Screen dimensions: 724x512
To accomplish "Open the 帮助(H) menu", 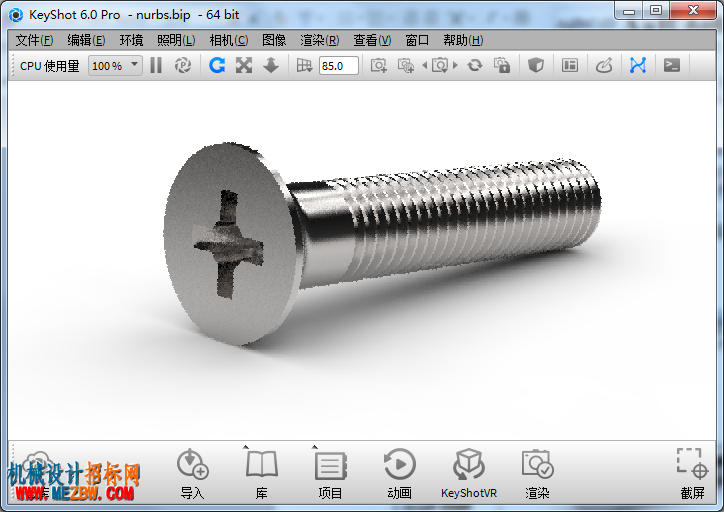I will click(x=463, y=41).
